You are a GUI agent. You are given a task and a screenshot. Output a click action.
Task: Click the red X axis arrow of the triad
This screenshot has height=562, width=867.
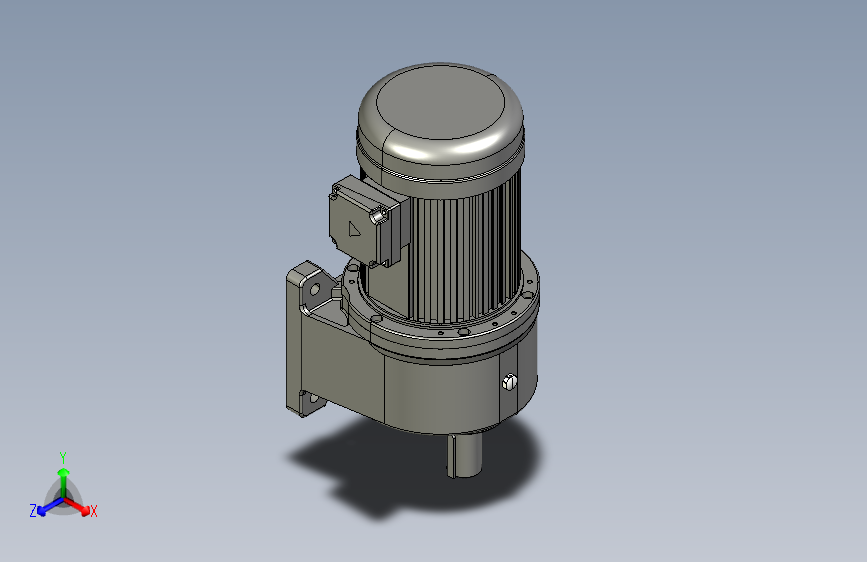click(x=79, y=506)
